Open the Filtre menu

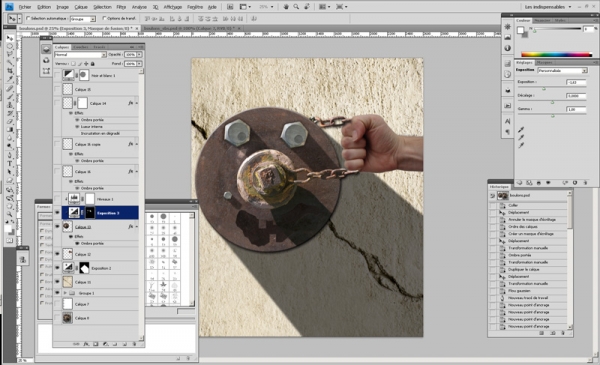[x=121, y=7]
